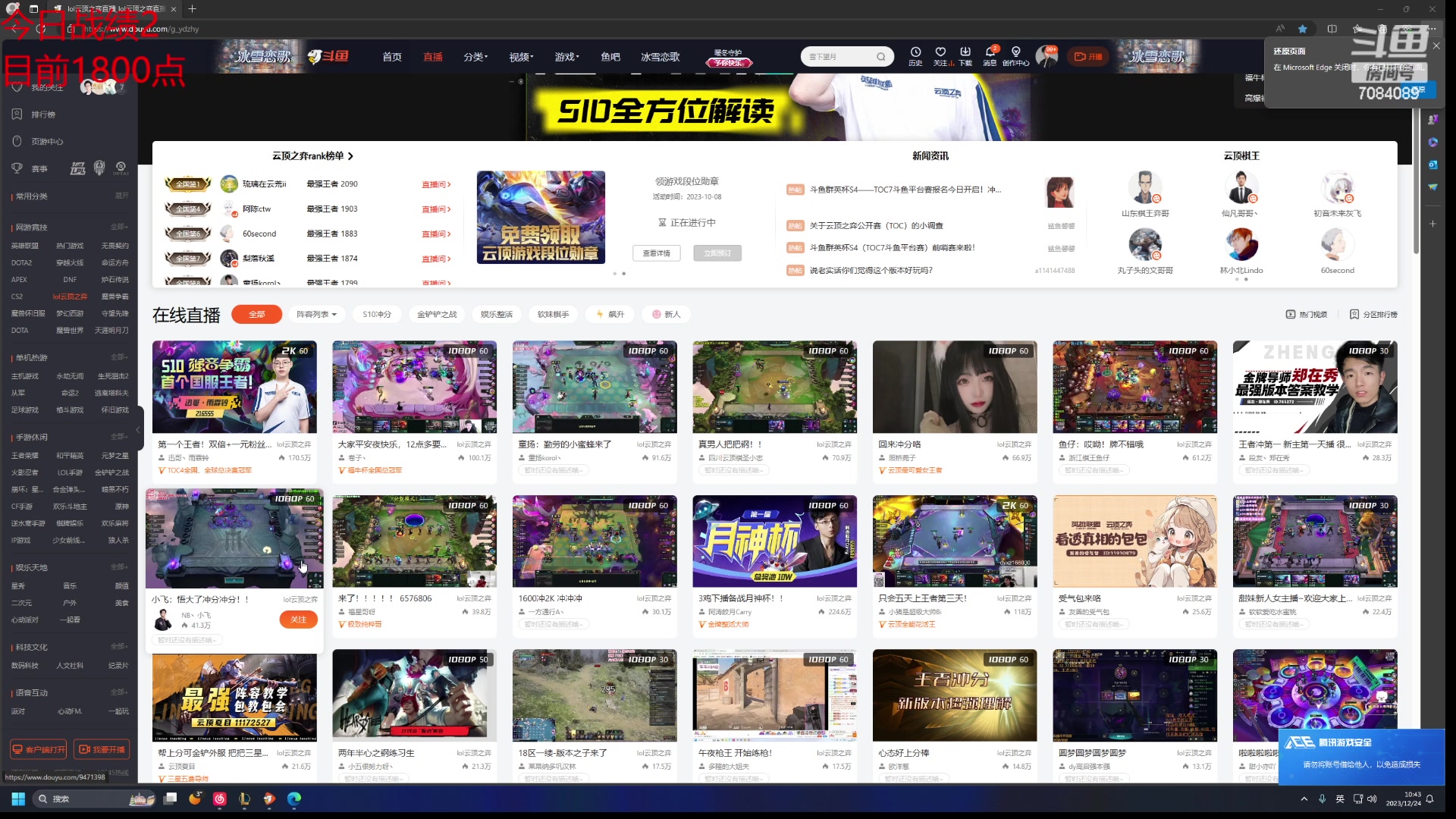Viewport: 1456px width, 819px height.
Task: Open news post 关于云顶之弈公开赛 (TOC) 的小调查
Action: [877, 226]
